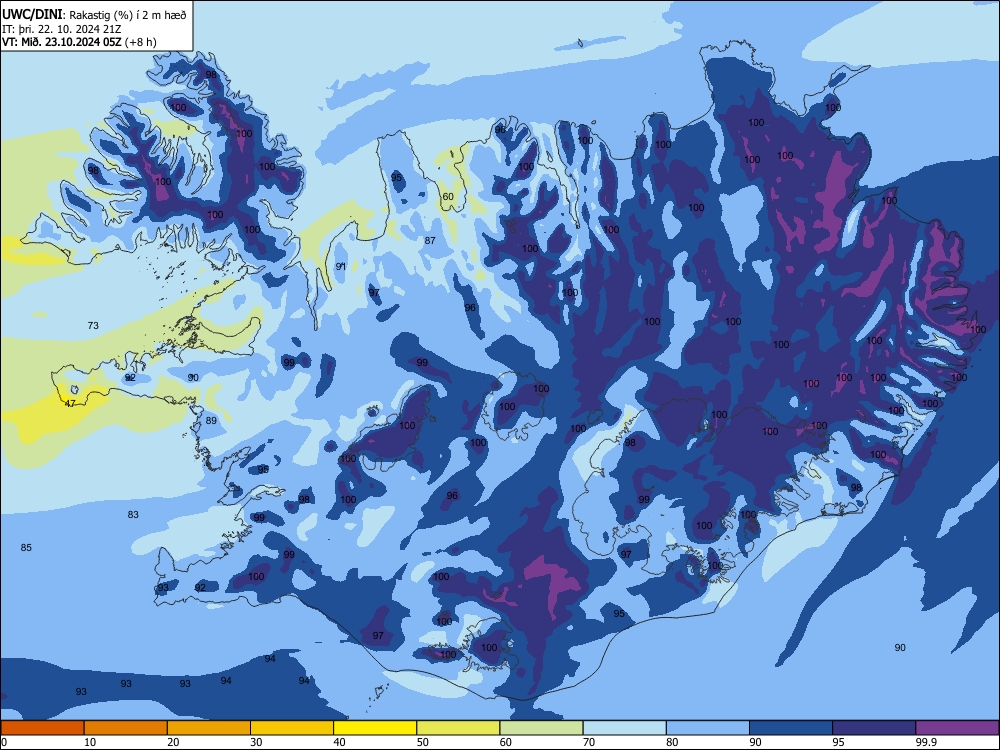
Task: Click the '83' humidity value on the map
Action: (133, 514)
